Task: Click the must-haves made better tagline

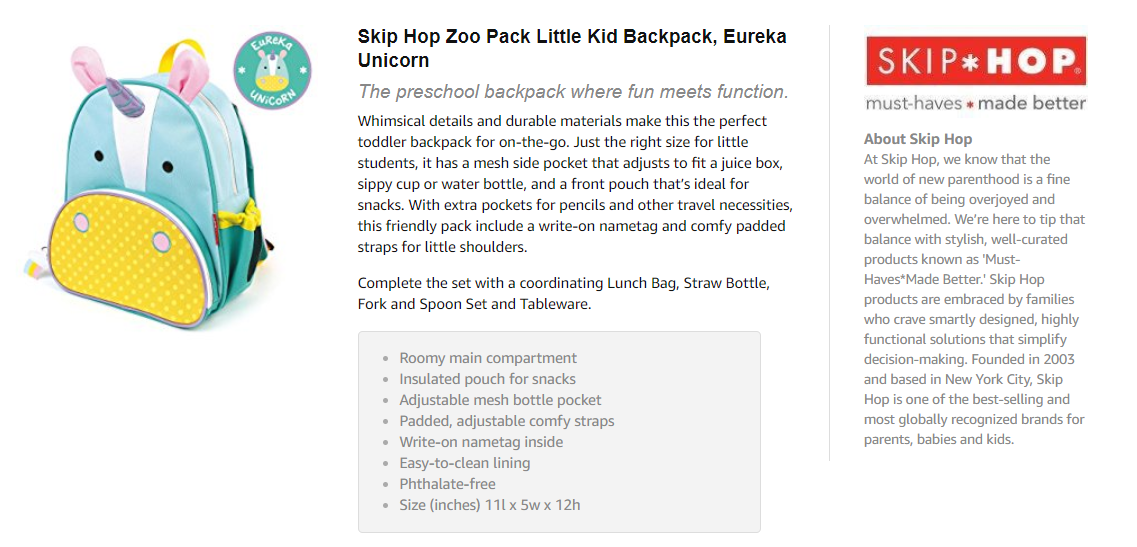Action: pos(975,103)
